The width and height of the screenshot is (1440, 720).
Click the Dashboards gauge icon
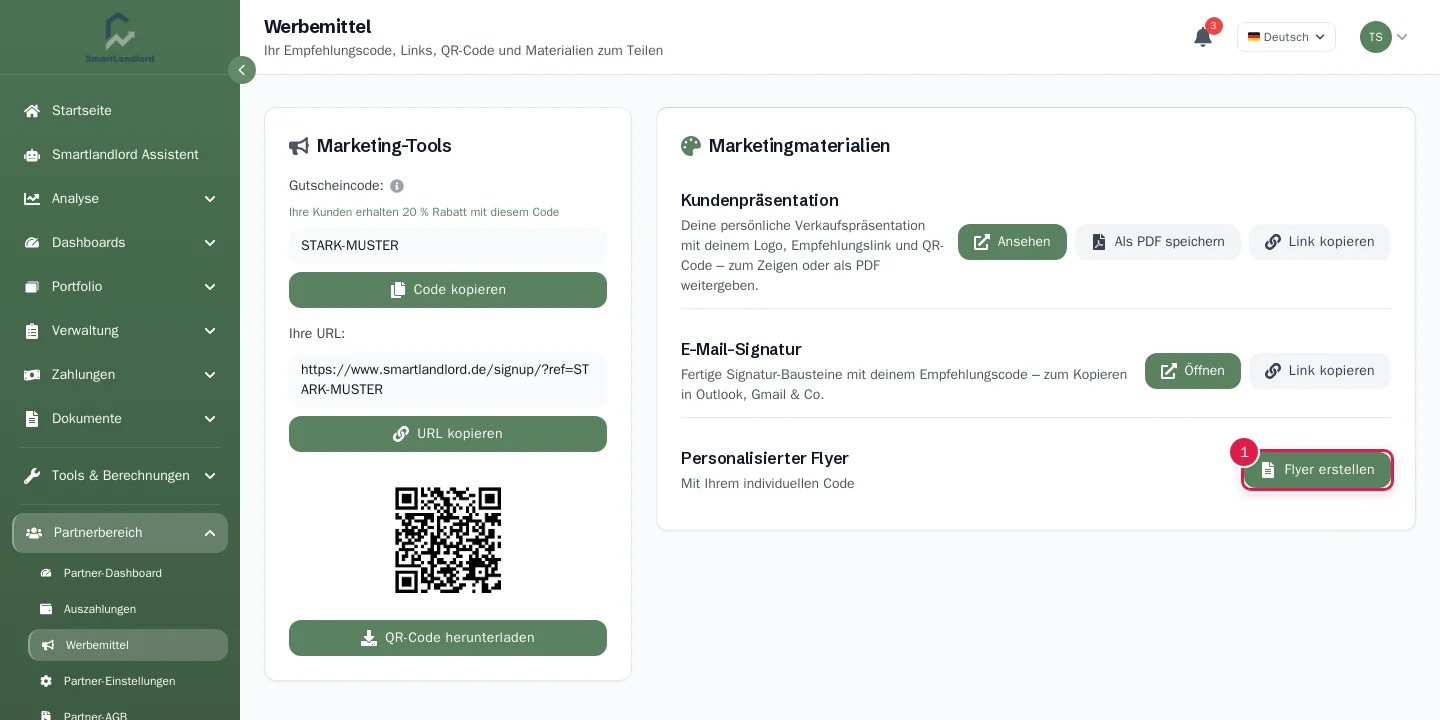(32, 243)
